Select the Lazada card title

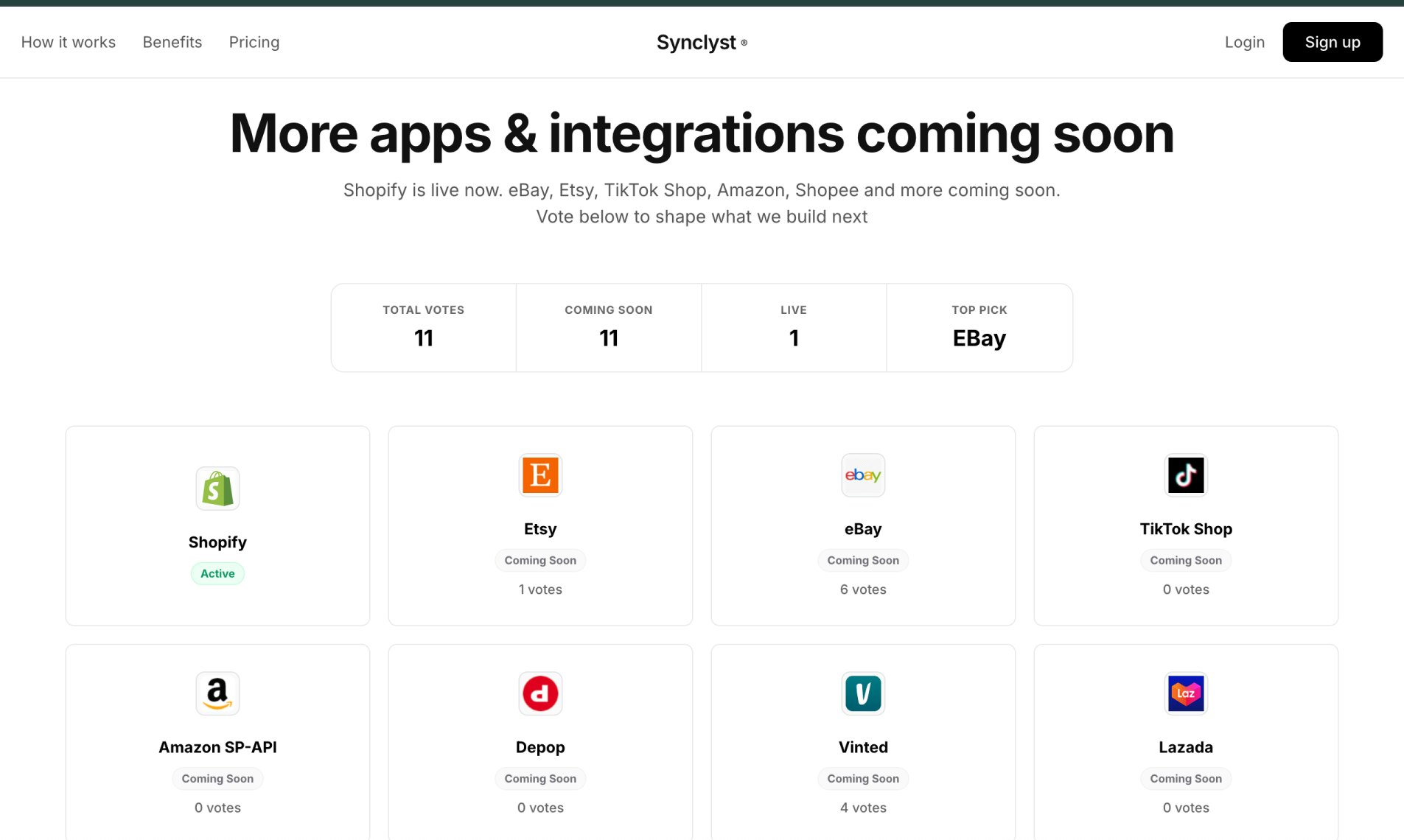(x=1186, y=747)
